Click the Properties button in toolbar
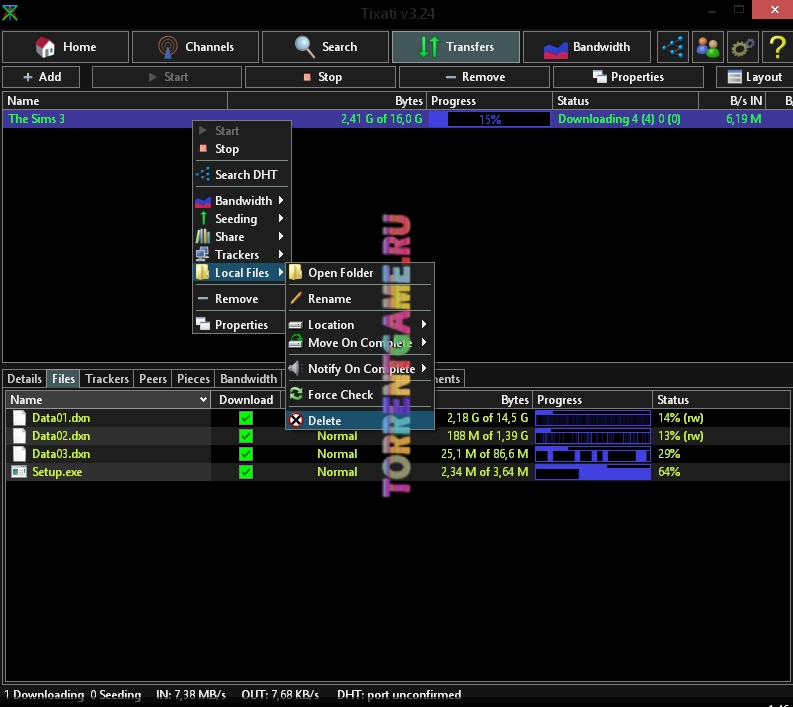 pyautogui.click(x=628, y=77)
